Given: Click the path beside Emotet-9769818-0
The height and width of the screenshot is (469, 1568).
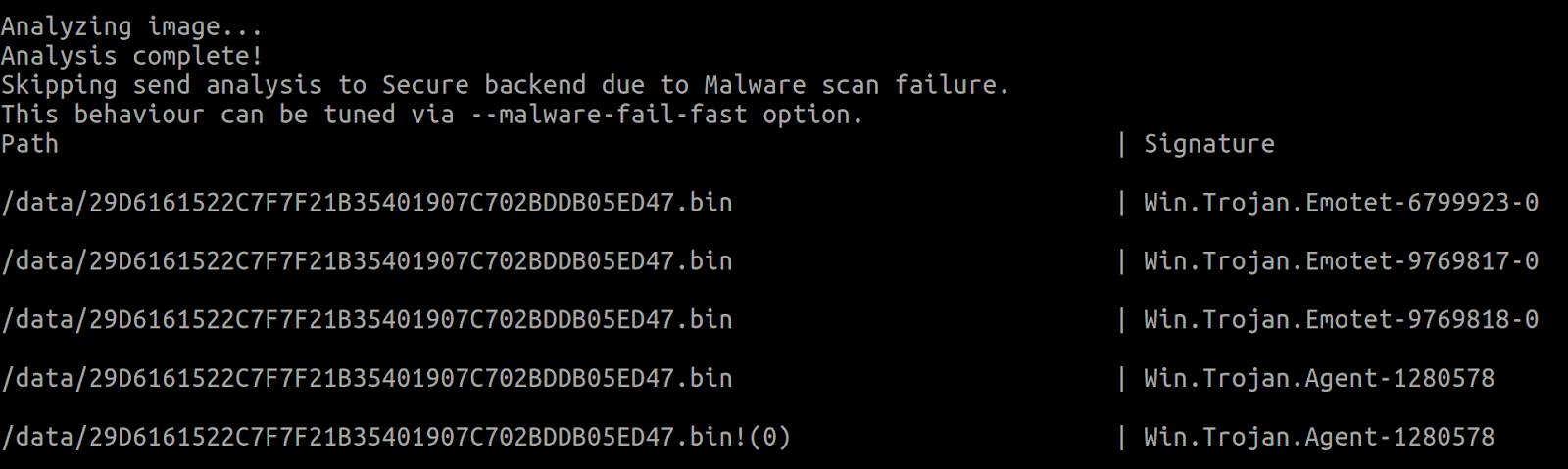Looking at the screenshot, I should click(x=367, y=321).
